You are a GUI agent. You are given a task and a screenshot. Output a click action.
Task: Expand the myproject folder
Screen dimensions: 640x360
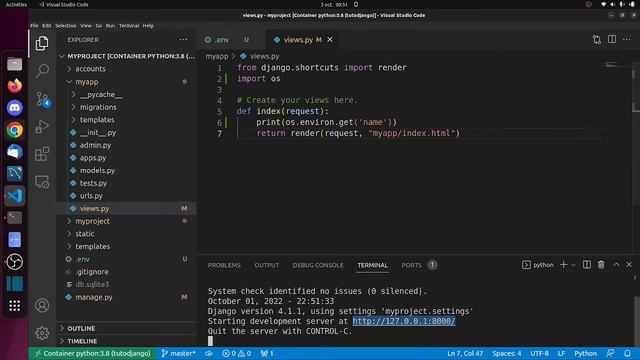click(x=127, y=221)
